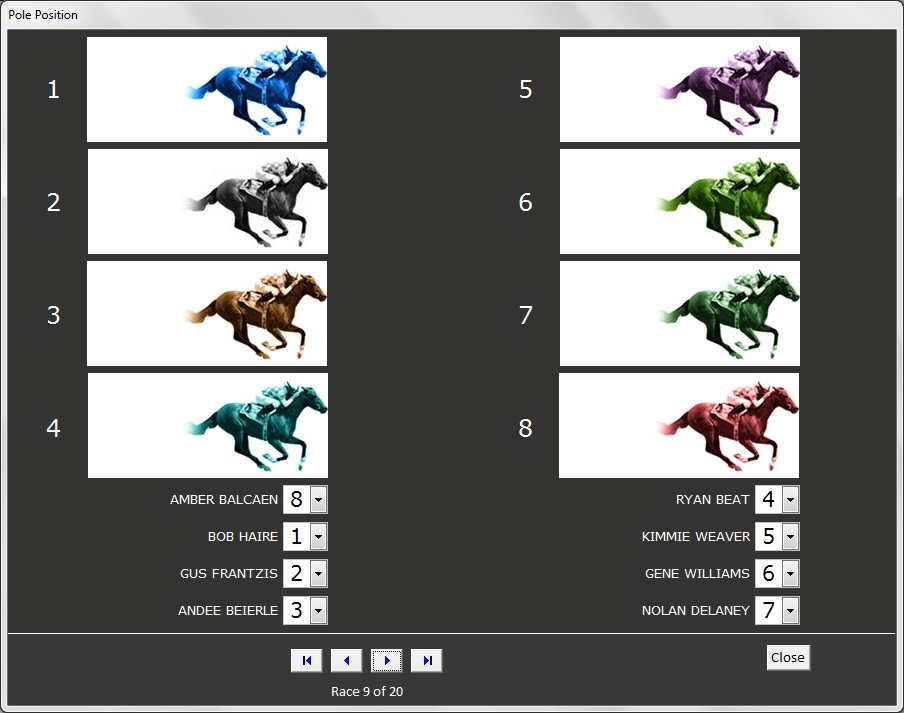This screenshot has height=713, width=904.
Task: Expand Nolan Delaney's position dropdown
Action: pyautogui.click(x=790, y=610)
